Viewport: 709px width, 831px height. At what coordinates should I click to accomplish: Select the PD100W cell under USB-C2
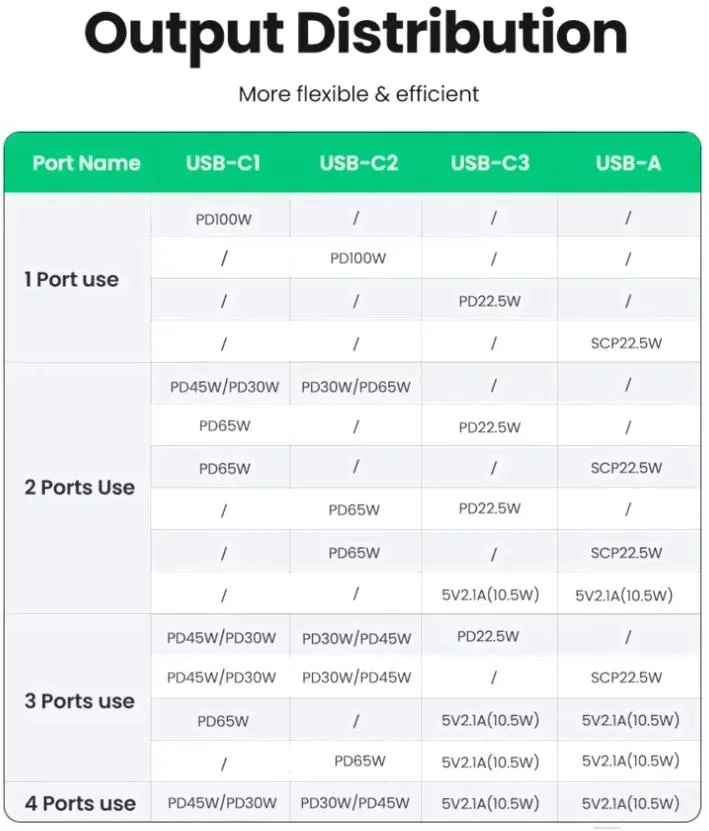pos(357,258)
